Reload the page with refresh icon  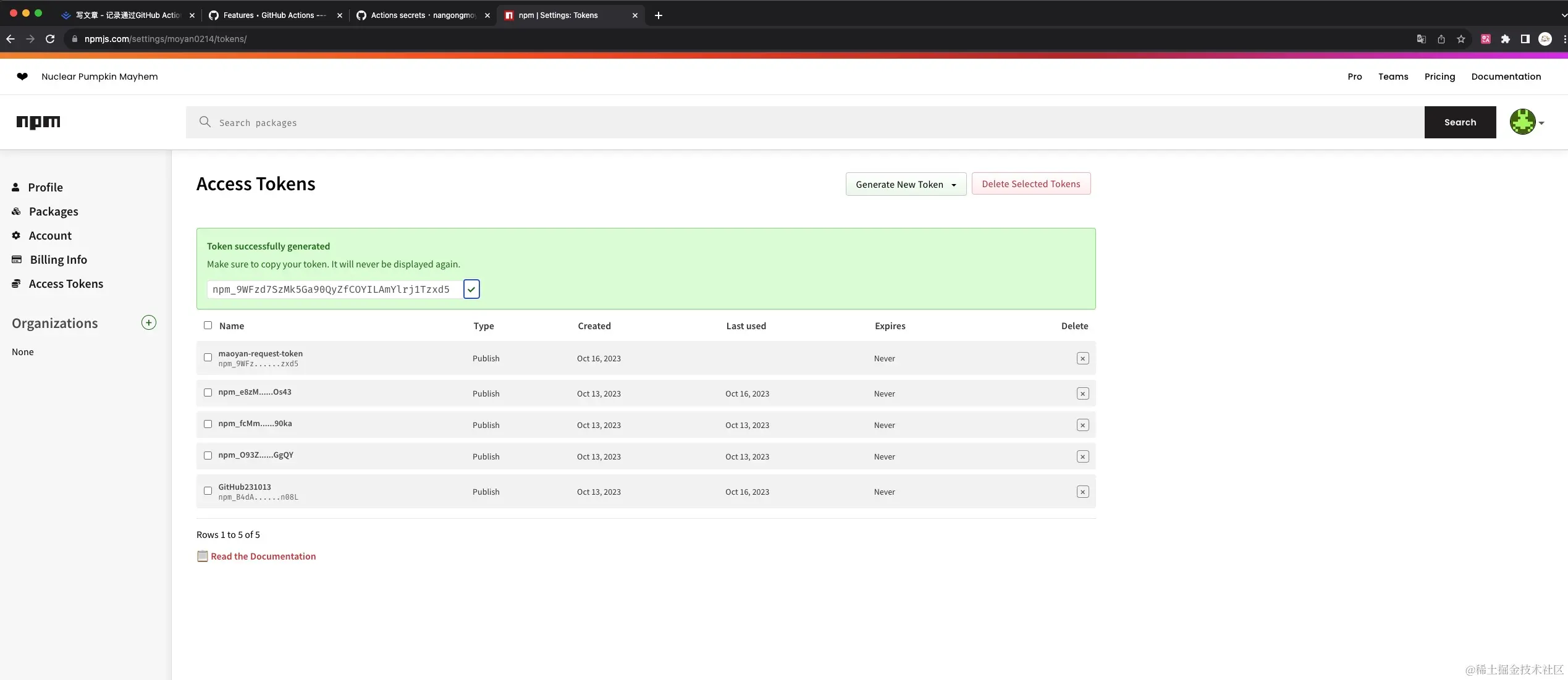pos(50,39)
